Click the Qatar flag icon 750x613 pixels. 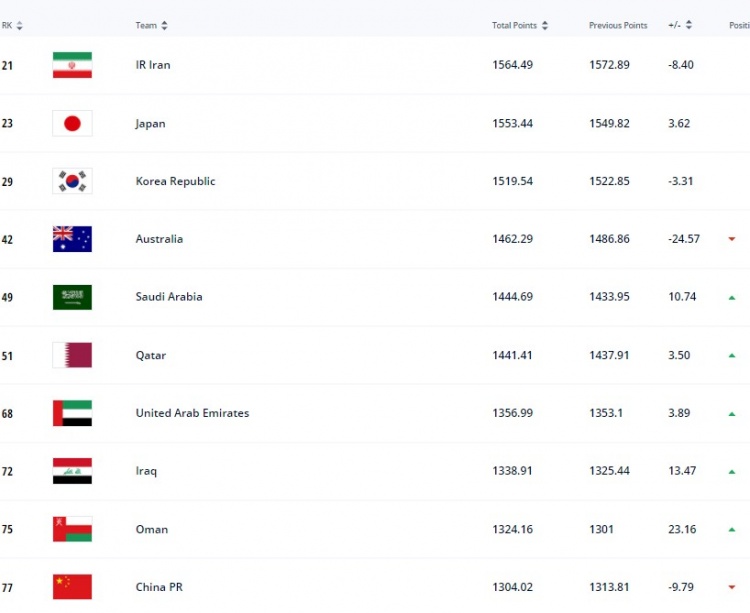tap(72, 355)
